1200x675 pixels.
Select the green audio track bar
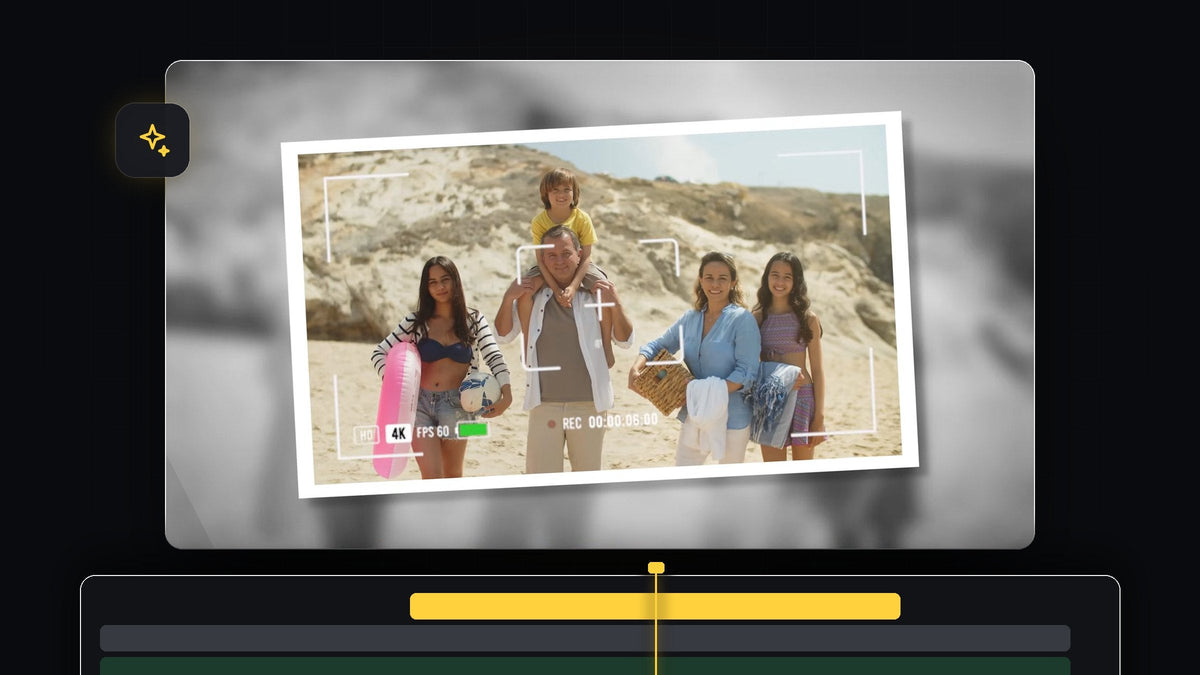tap(585, 666)
